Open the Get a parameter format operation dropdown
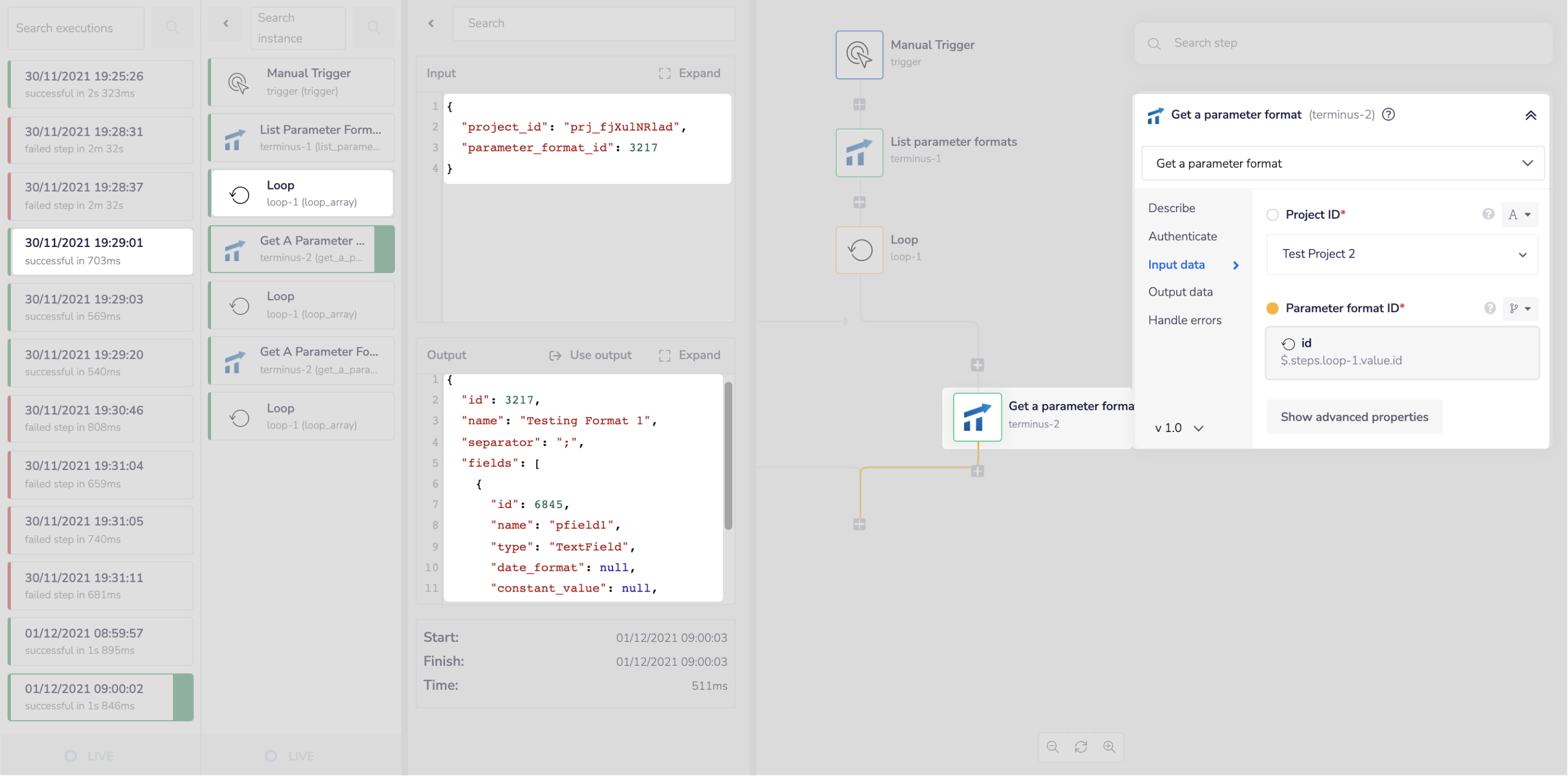 (x=1342, y=164)
